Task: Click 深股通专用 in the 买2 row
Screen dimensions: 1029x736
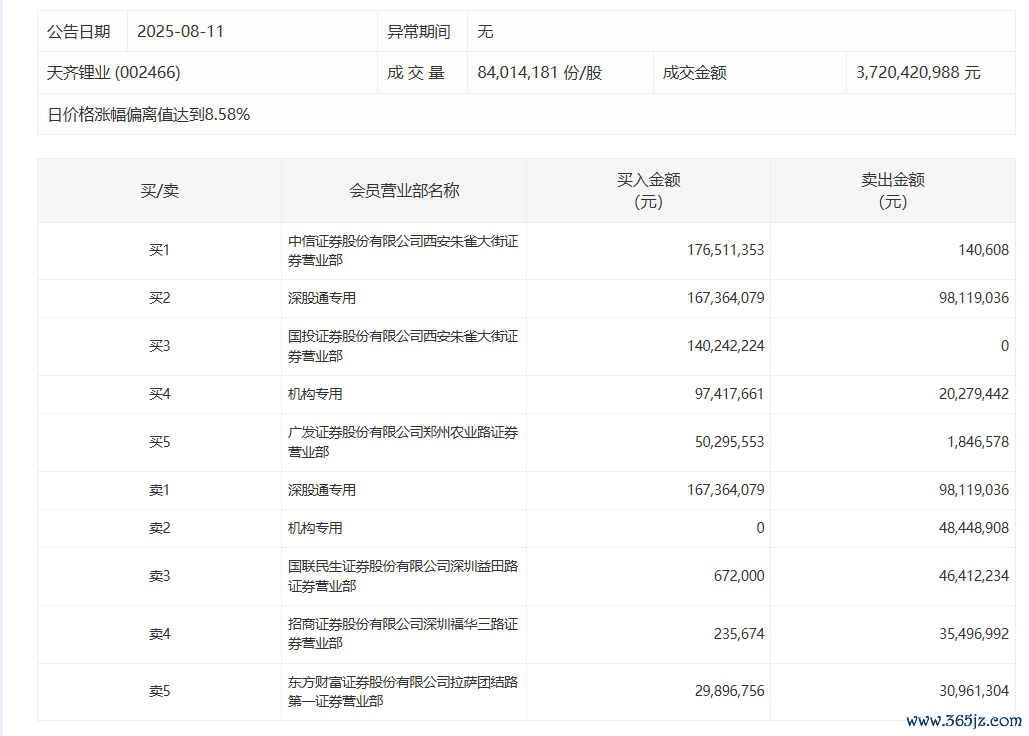Action: [x=322, y=298]
